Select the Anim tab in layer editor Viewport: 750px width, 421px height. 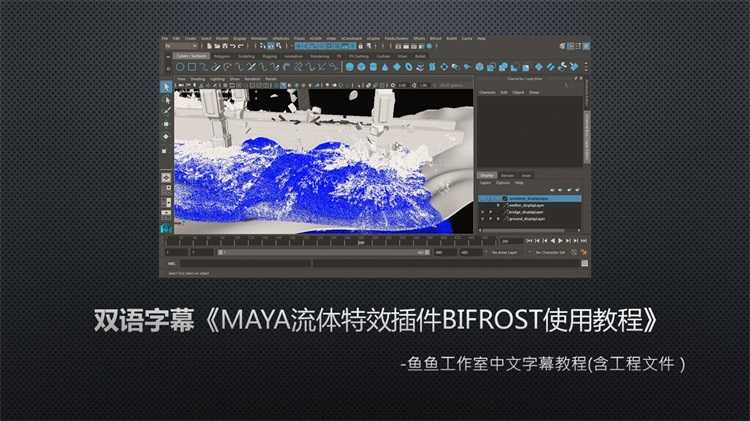tap(526, 175)
